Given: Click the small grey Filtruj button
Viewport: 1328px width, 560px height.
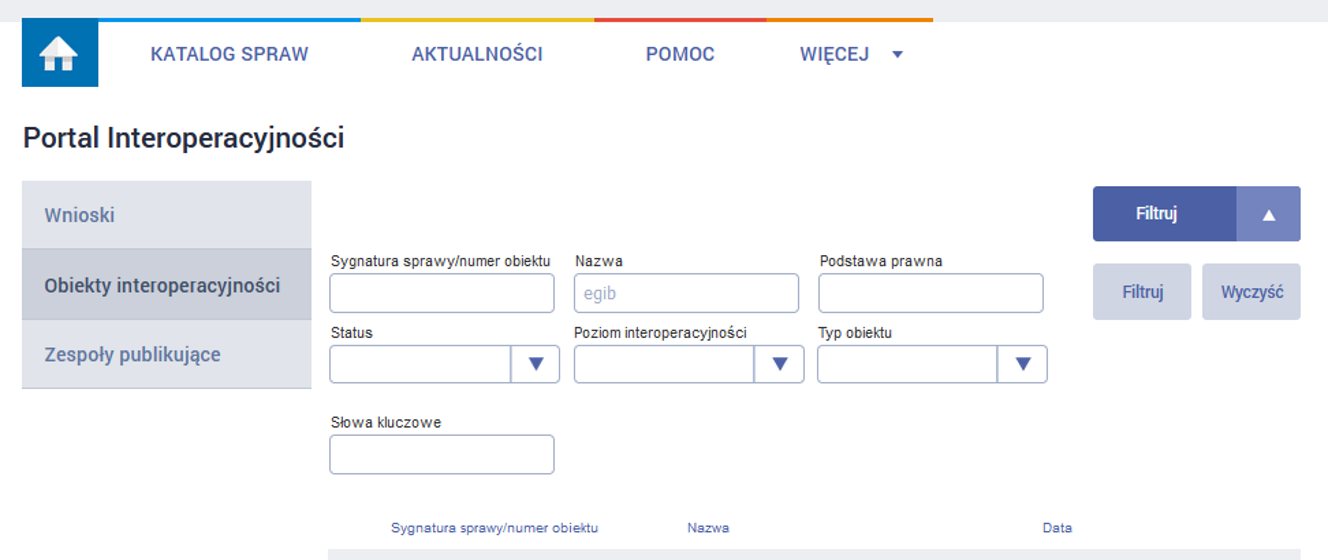Looking at the screenshot, I should click(1141, 292).
